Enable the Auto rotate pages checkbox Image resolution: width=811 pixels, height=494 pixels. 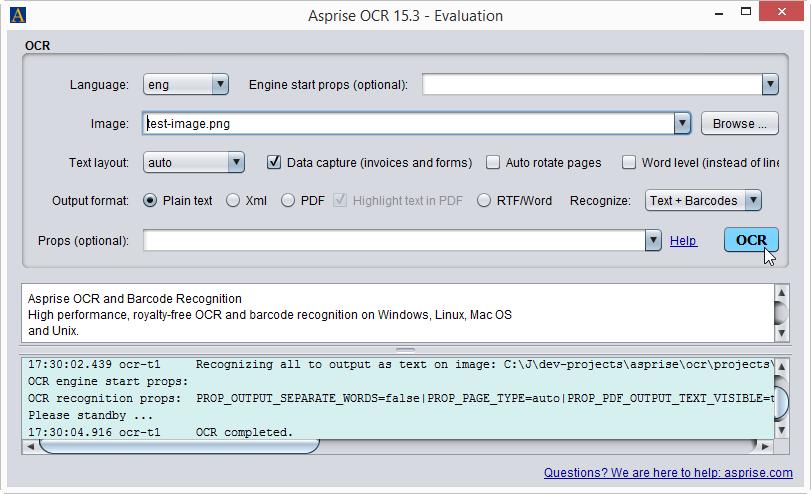[x=493, y=162]
